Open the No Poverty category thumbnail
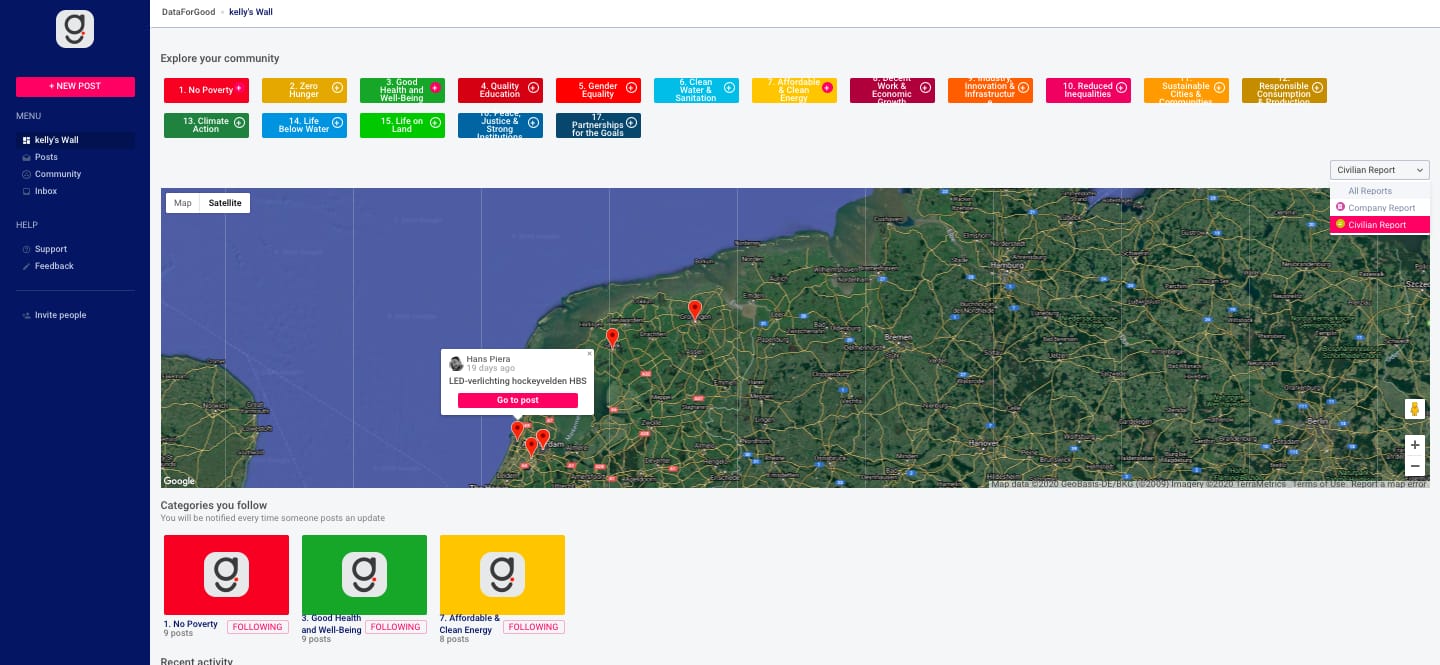This screenshot has width=1440, height=665. [x=226, y=574]
